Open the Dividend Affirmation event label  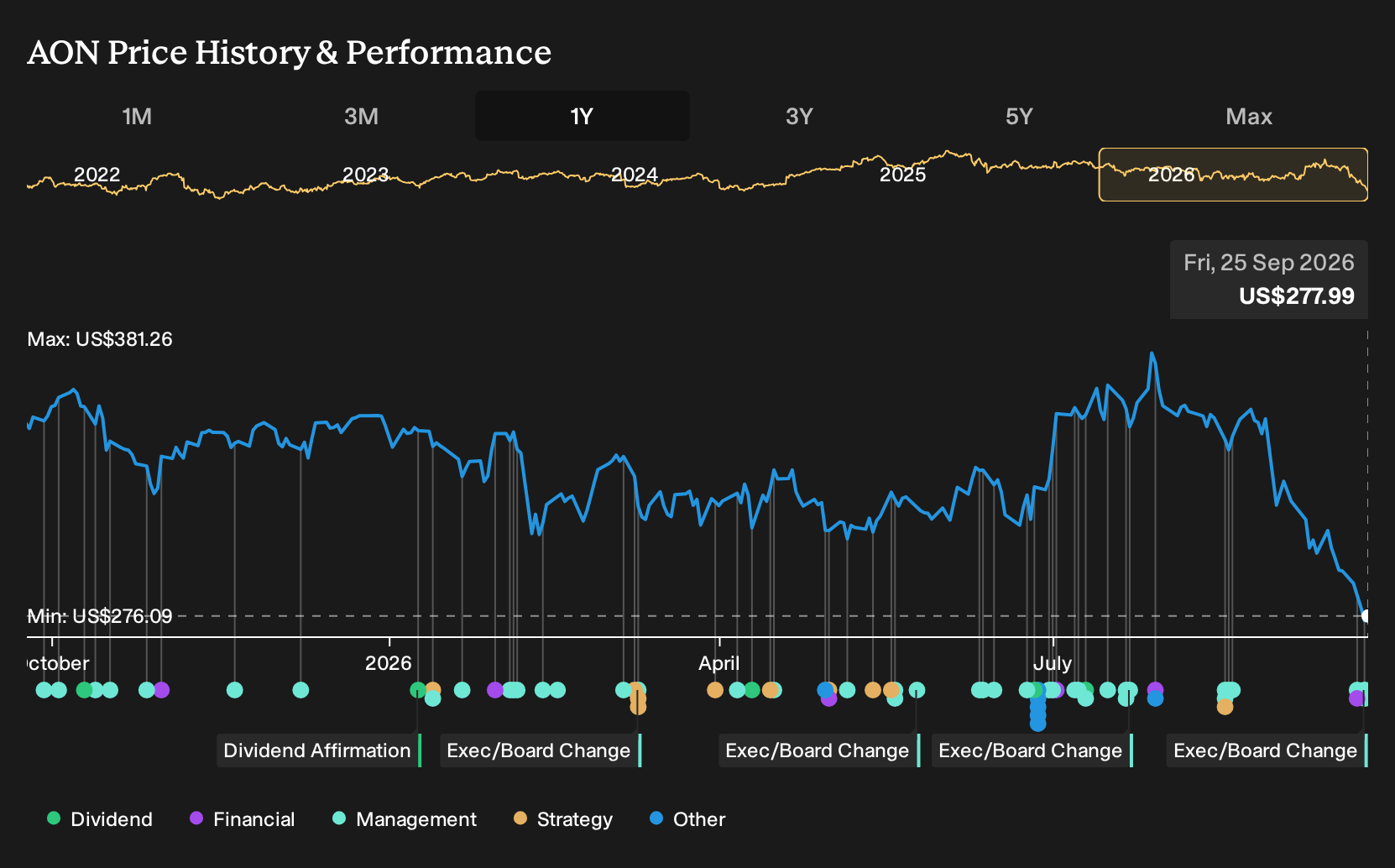(x=319, y=750)
